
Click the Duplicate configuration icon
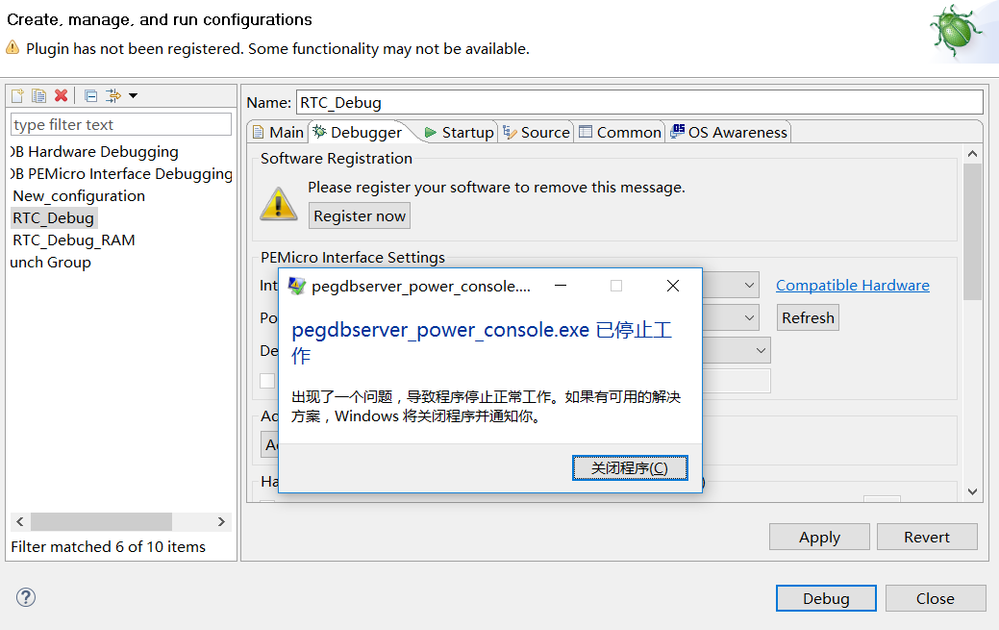click(39, 96)
